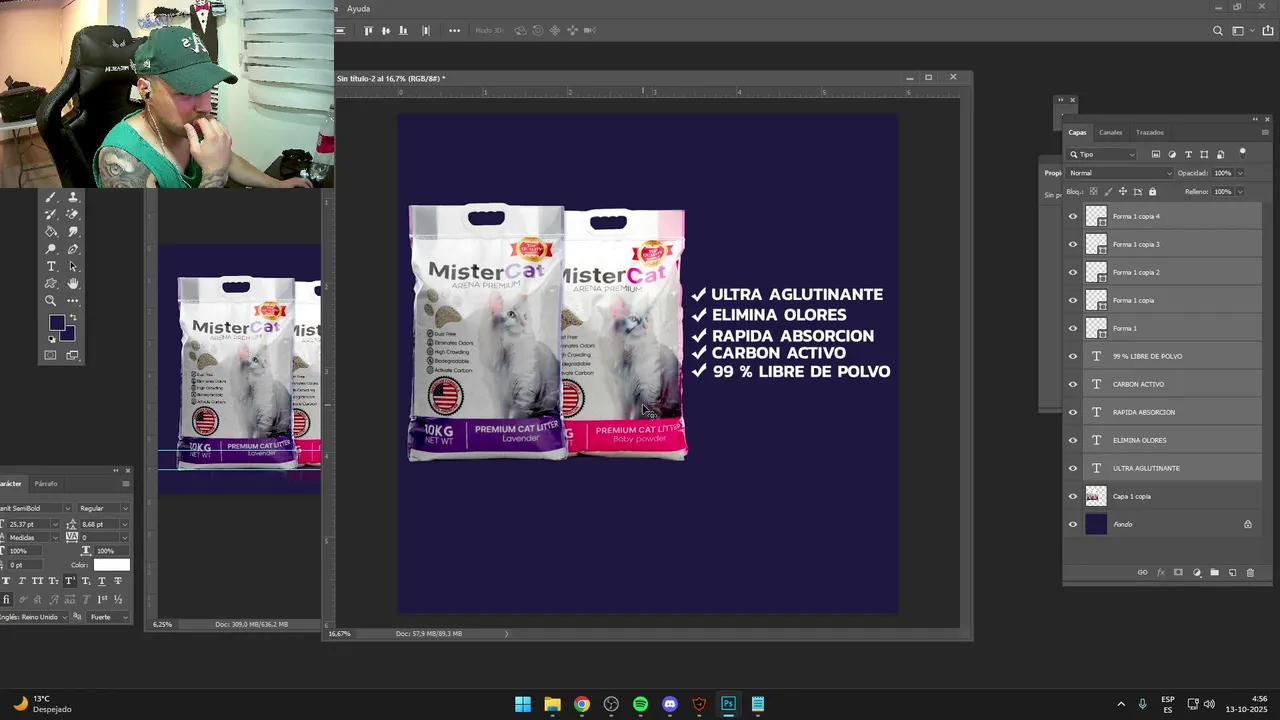Hide the Forma 1 copia 3 layer
The image size is (1280, 720).
(x=1073, y=244)
